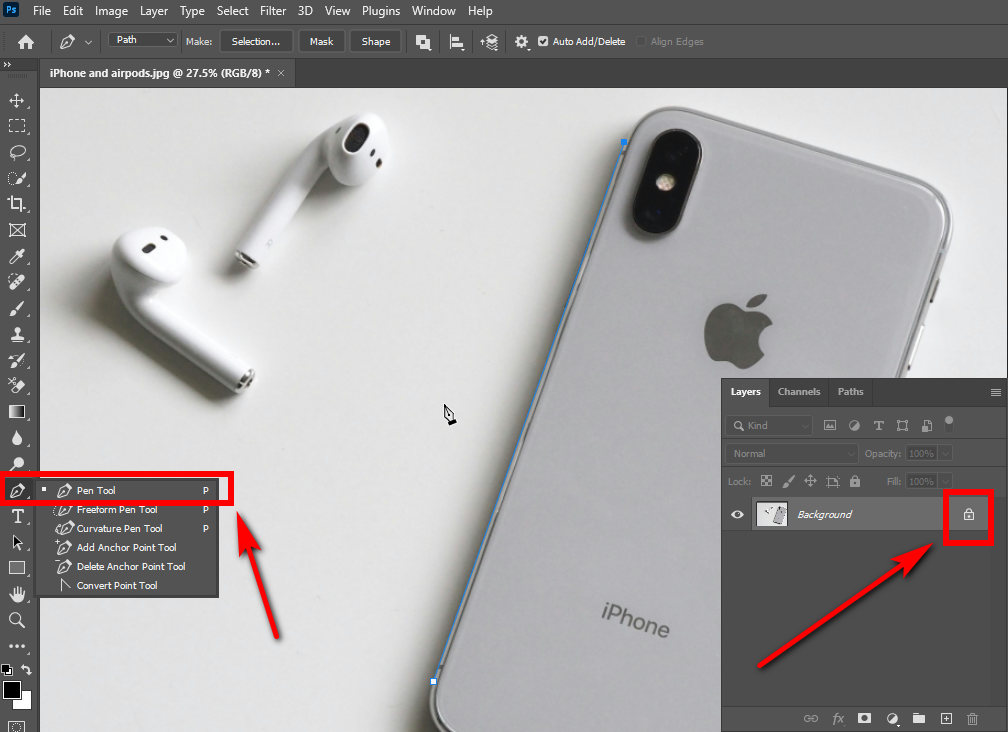Select the Crop tool

tap(17, 204)
